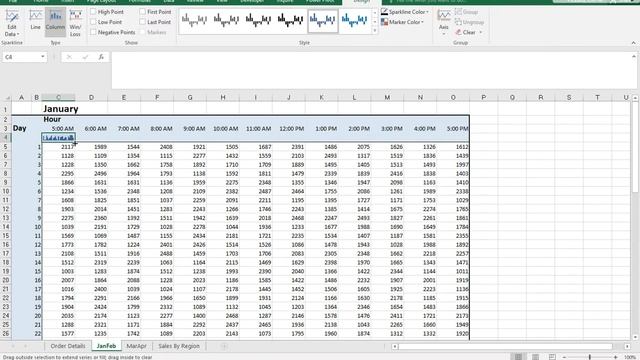Viewport: 640px width, 360px height.
Task: Switch sparkline type to Win/Loss
Action: point(75,23)
